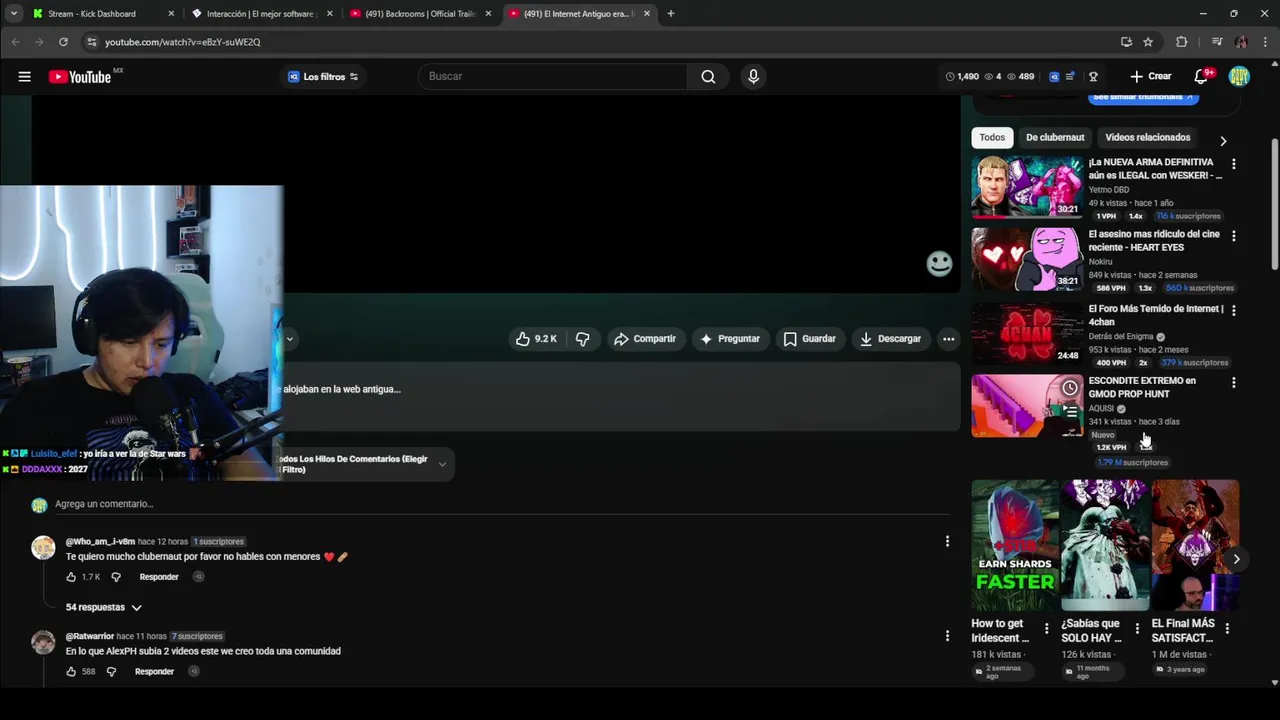
Task: Click the Compartir button
Action: (645, 339)
